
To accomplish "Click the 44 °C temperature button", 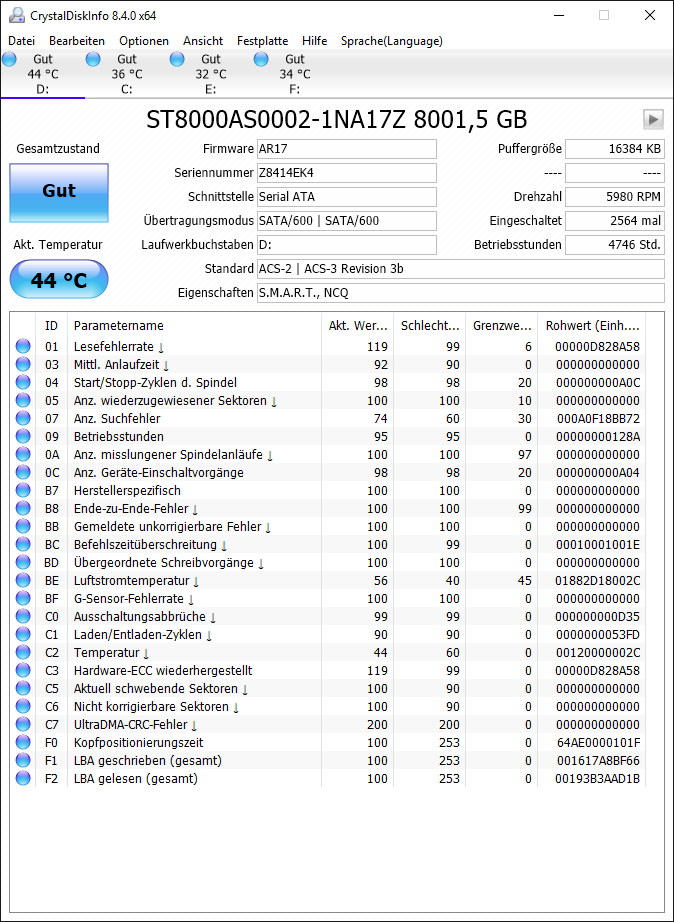I will click(59, 279).
